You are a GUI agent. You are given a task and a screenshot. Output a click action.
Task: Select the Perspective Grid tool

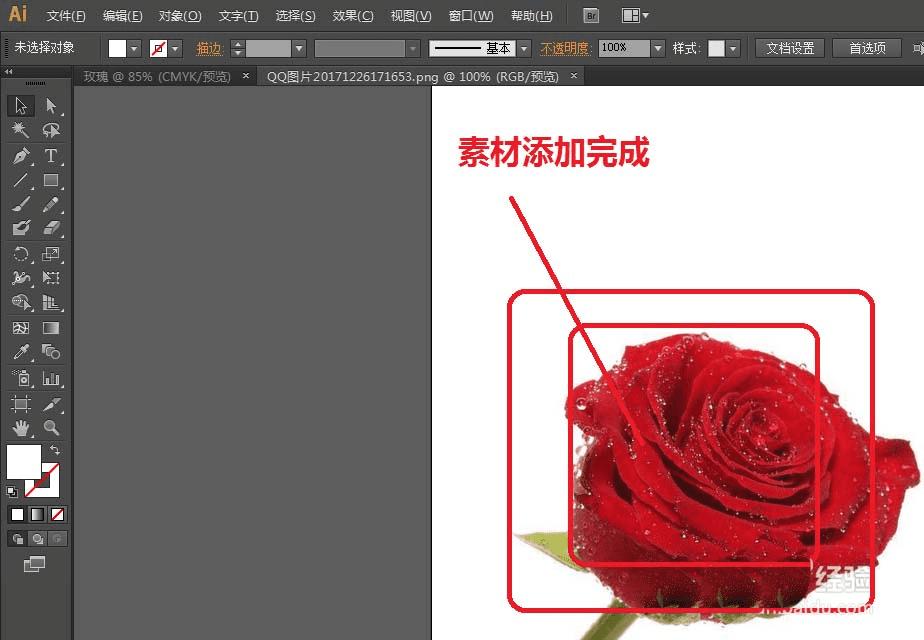click(51, 302)
